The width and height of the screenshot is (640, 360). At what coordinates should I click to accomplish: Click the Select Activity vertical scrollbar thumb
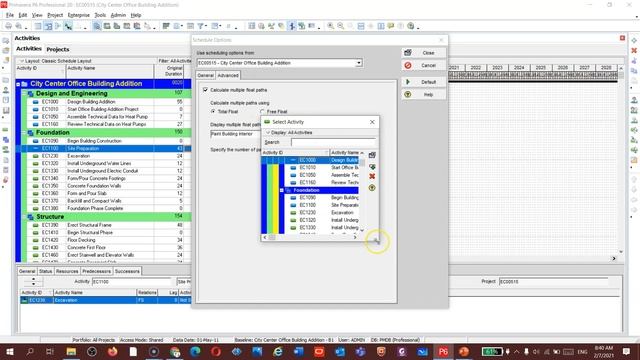(362, 162)
